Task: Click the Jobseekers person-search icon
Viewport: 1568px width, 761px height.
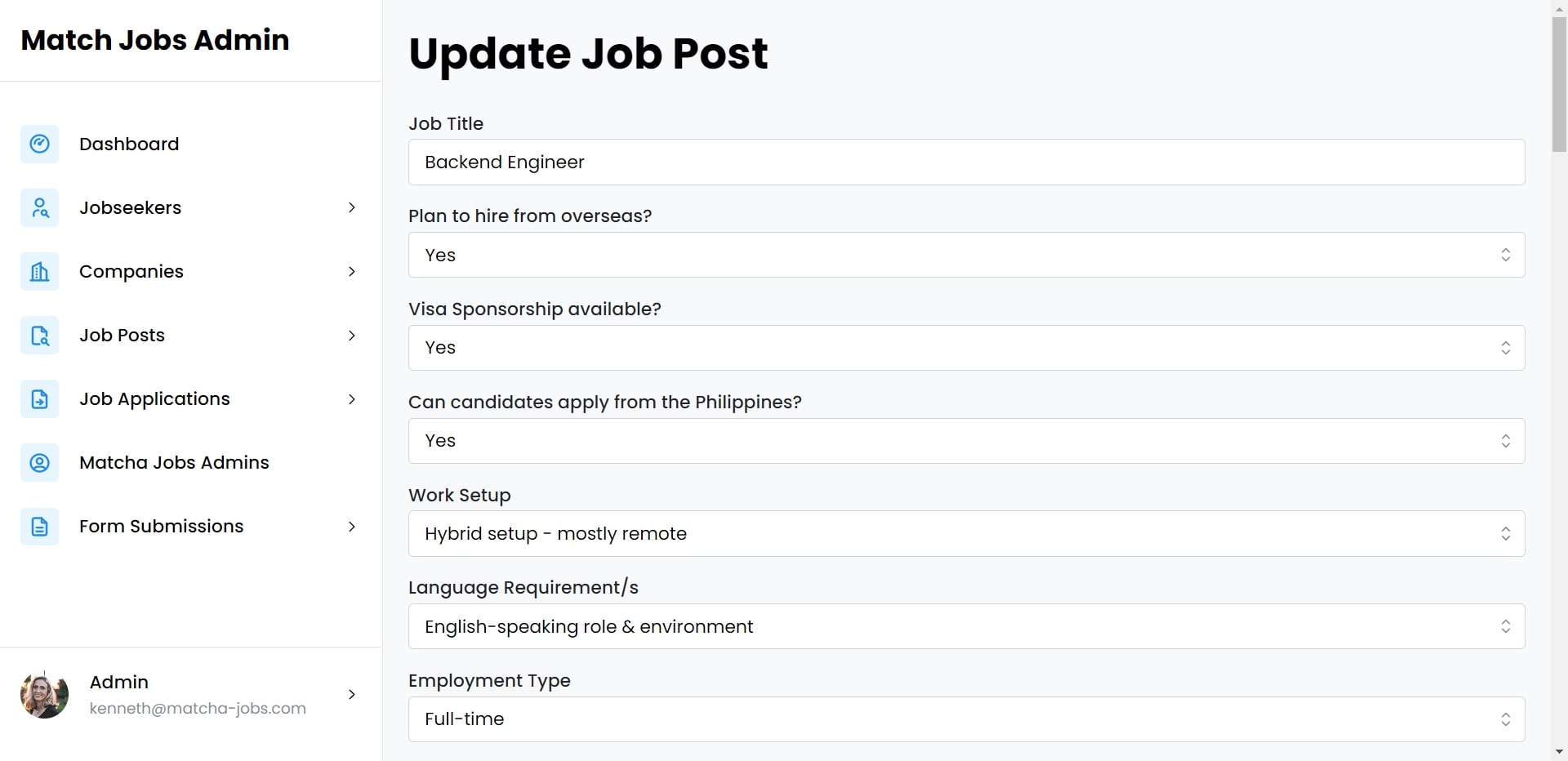Action: coord(39,207)
